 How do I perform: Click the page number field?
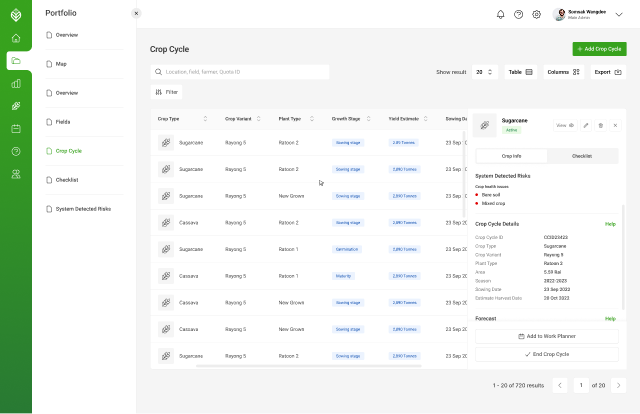tap(581, 385)
